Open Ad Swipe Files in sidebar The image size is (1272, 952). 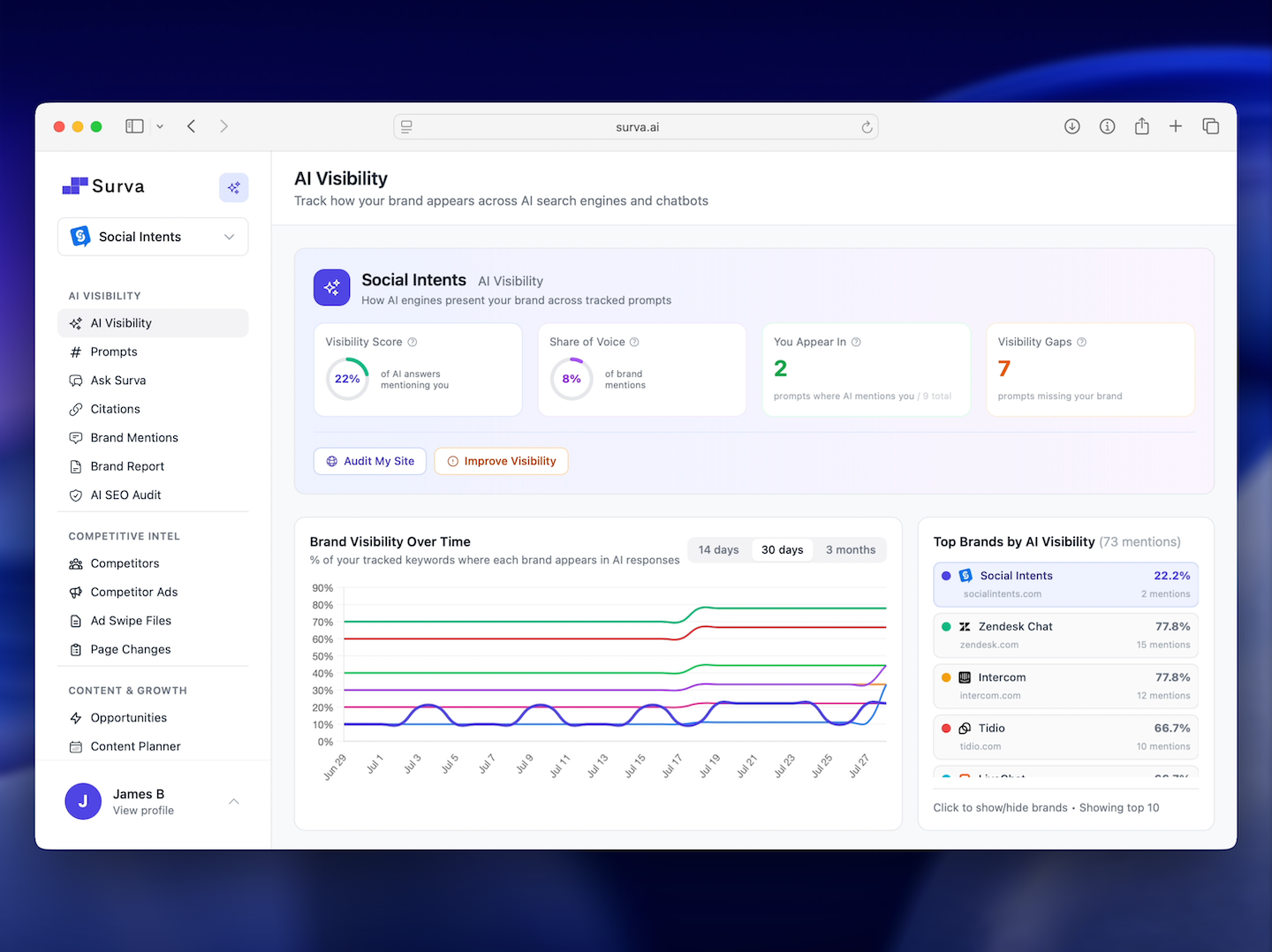(x=153, y=621)
